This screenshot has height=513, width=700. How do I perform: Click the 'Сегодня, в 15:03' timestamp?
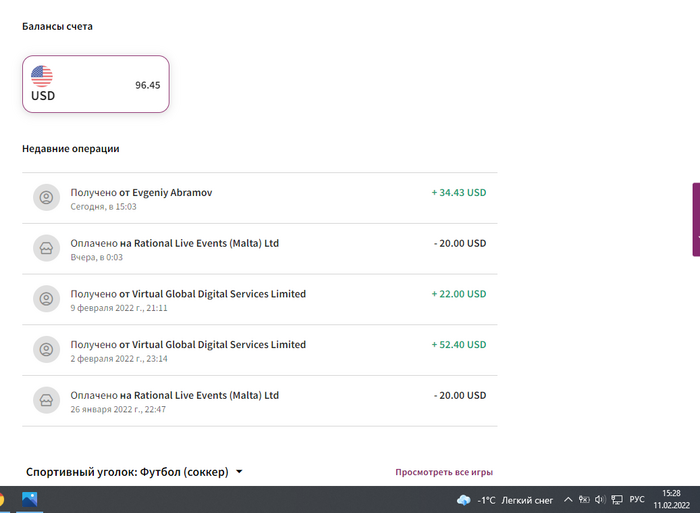click(x=104, y=207)
